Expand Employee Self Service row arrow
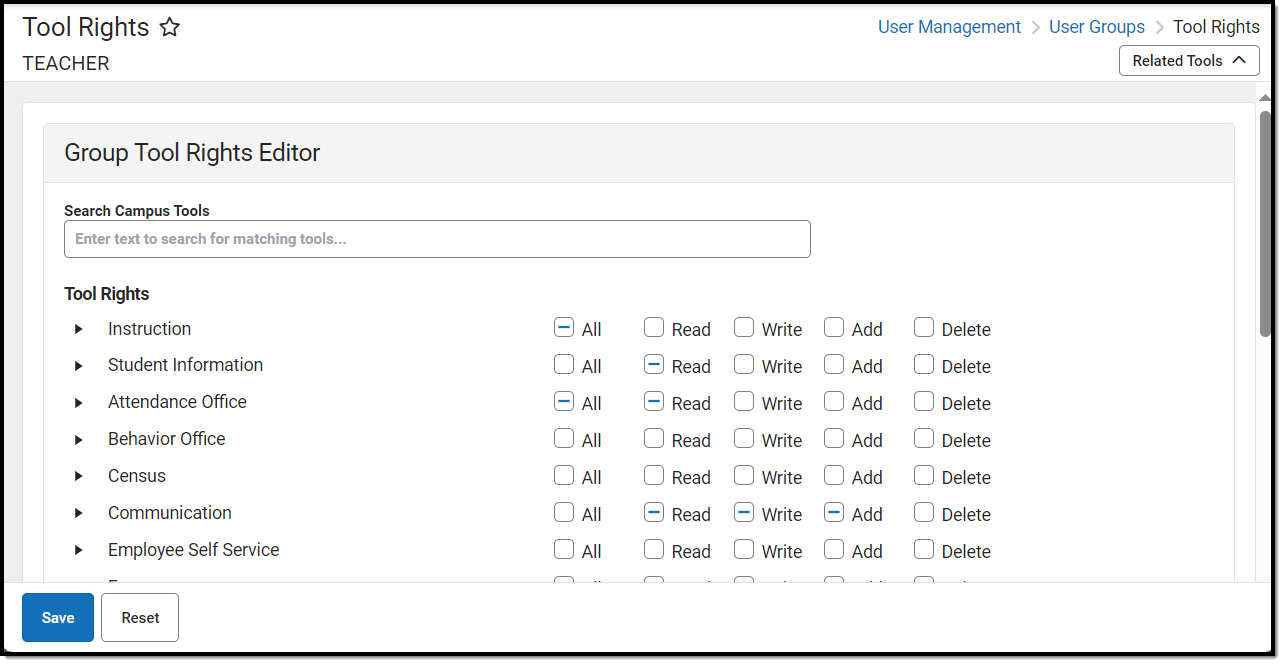 click(79, 551)
